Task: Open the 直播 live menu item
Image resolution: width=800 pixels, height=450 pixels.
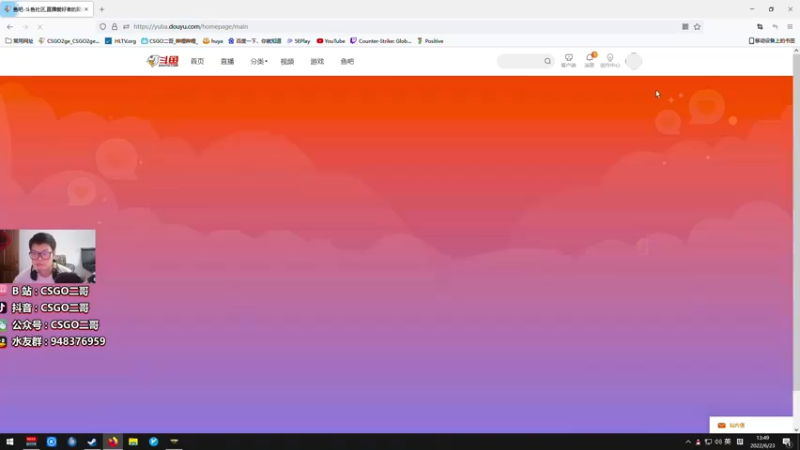Action: click(227, 61)
